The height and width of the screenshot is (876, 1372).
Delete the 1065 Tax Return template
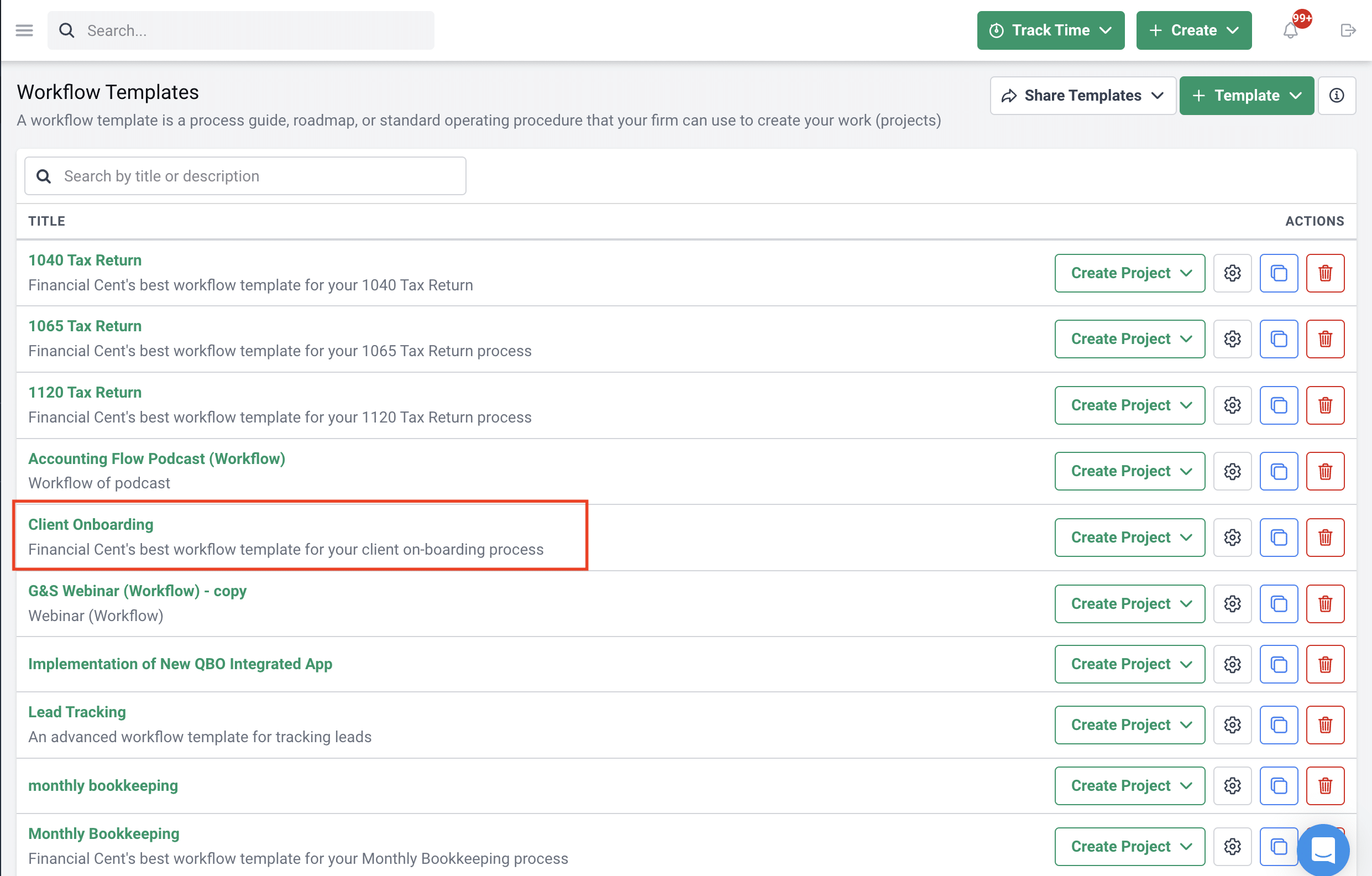click(1325, 339)
